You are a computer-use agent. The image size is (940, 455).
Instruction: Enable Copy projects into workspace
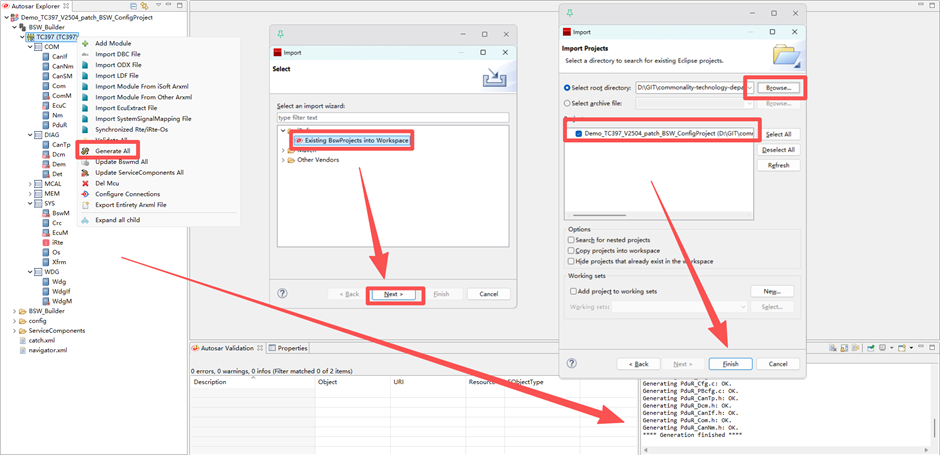(x=571, y=251)
